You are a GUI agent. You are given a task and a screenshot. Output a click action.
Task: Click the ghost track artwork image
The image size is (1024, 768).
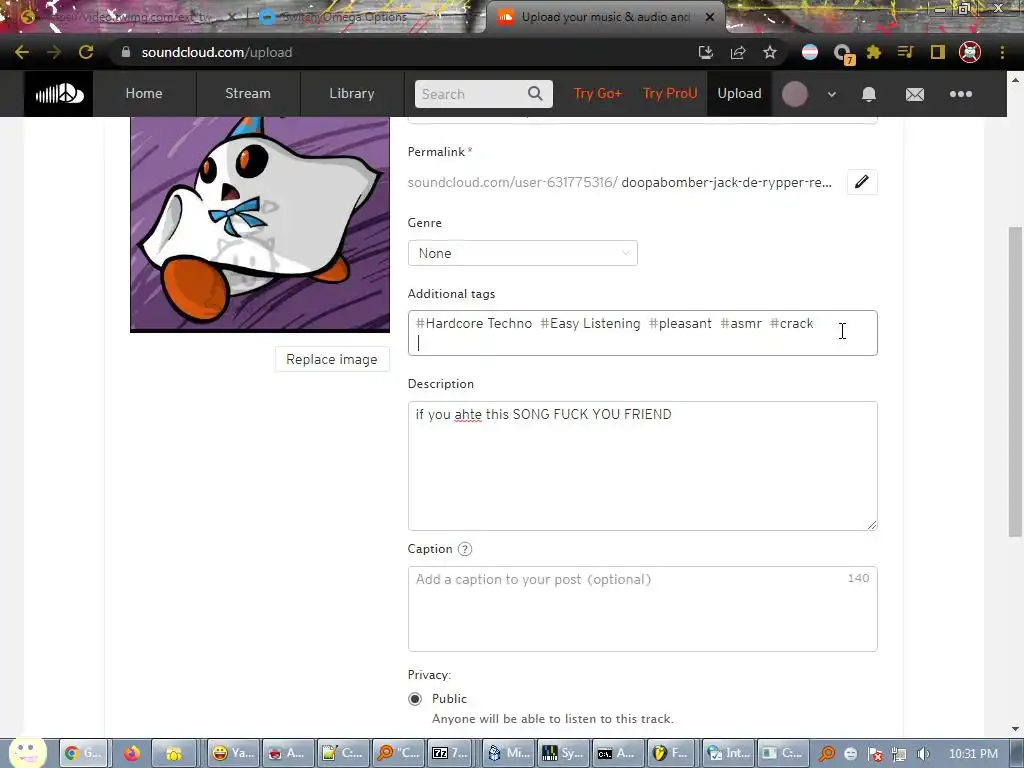pyautogui.click(x=260, y=224)
